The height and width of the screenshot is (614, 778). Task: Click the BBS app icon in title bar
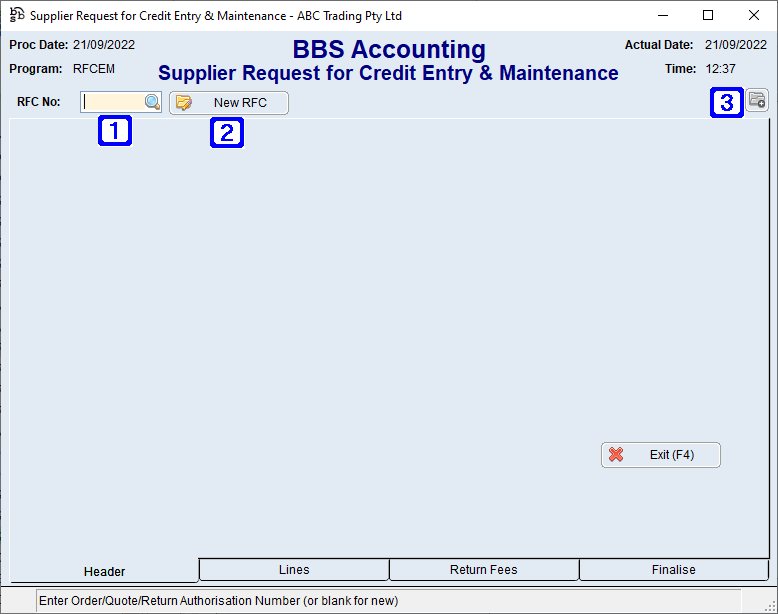[16, 15]
